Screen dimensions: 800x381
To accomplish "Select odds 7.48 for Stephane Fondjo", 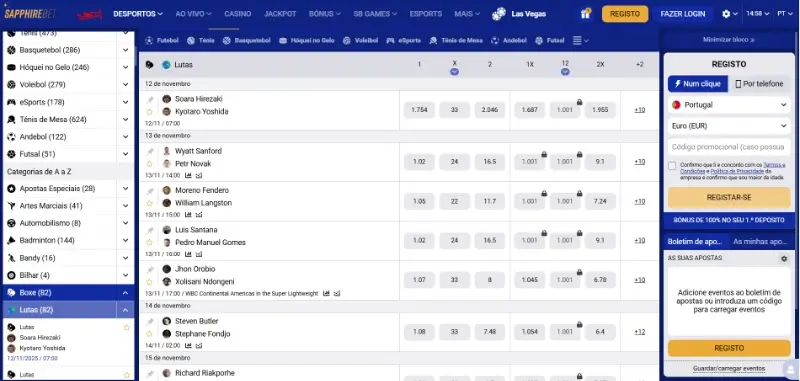I will point(489,332).
